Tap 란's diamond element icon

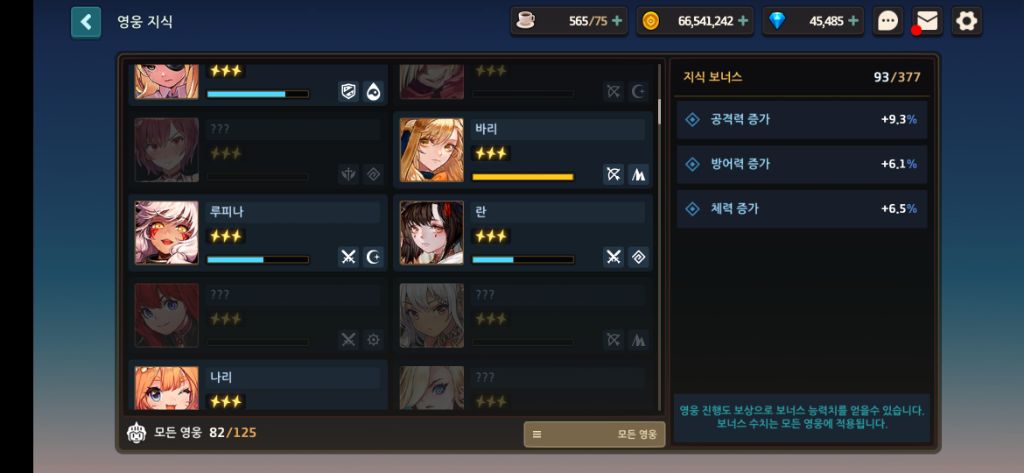tap(639, 257)
